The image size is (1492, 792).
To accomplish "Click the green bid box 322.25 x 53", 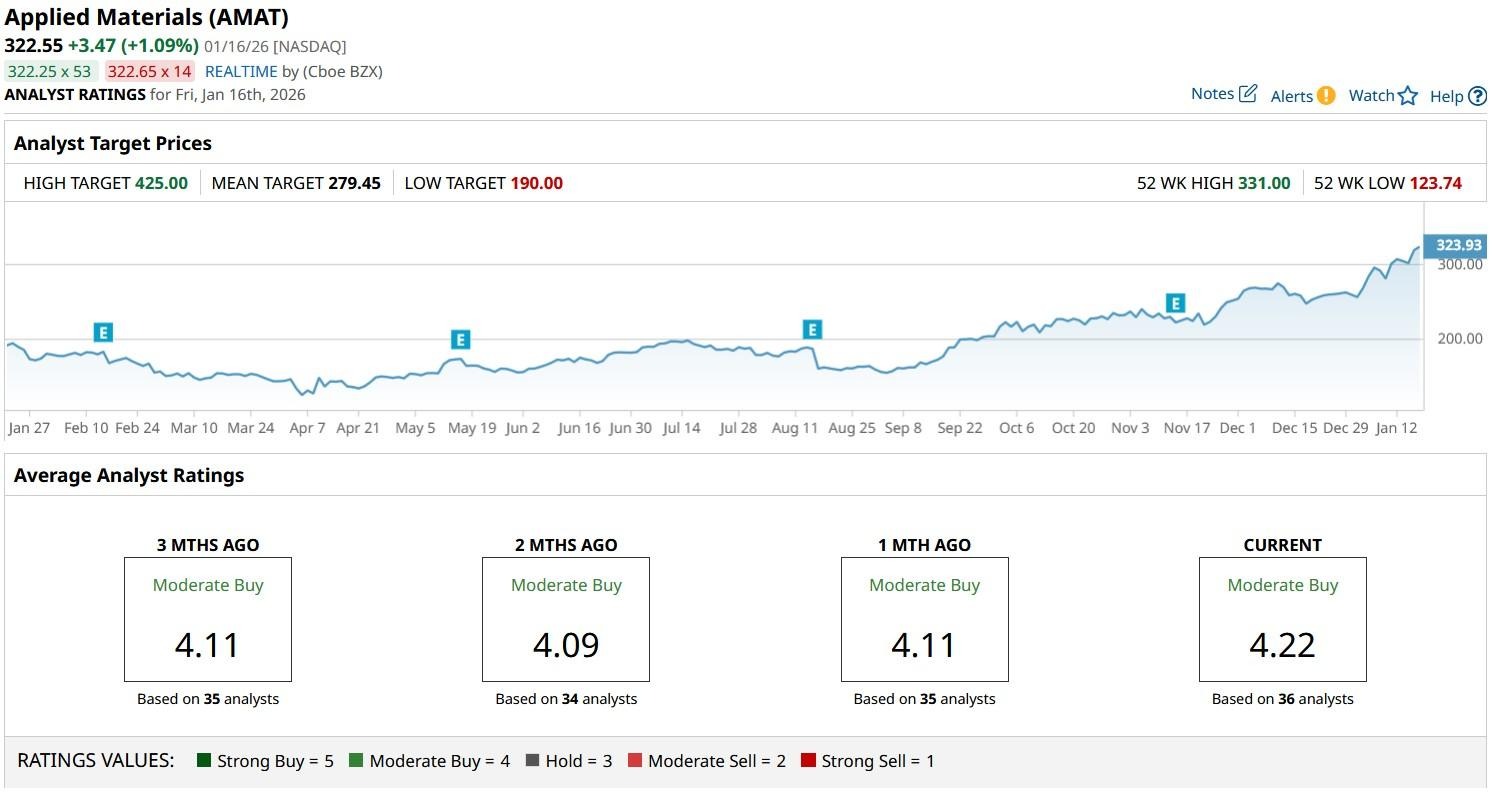I will (x=49, y=72).
